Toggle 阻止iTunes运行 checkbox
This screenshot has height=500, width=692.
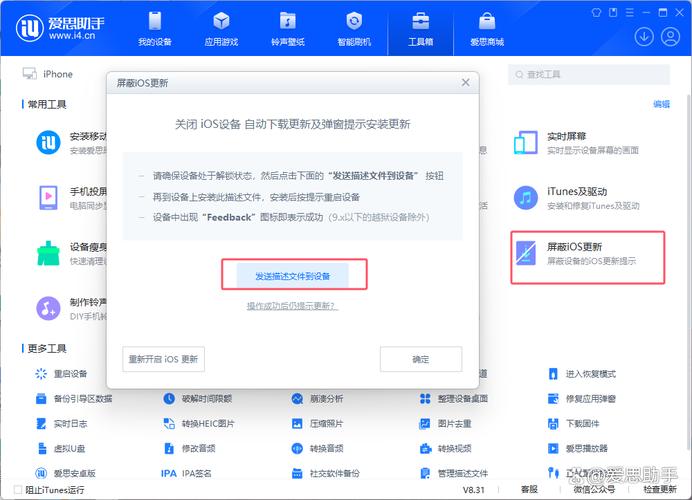(x=18, y=489)
